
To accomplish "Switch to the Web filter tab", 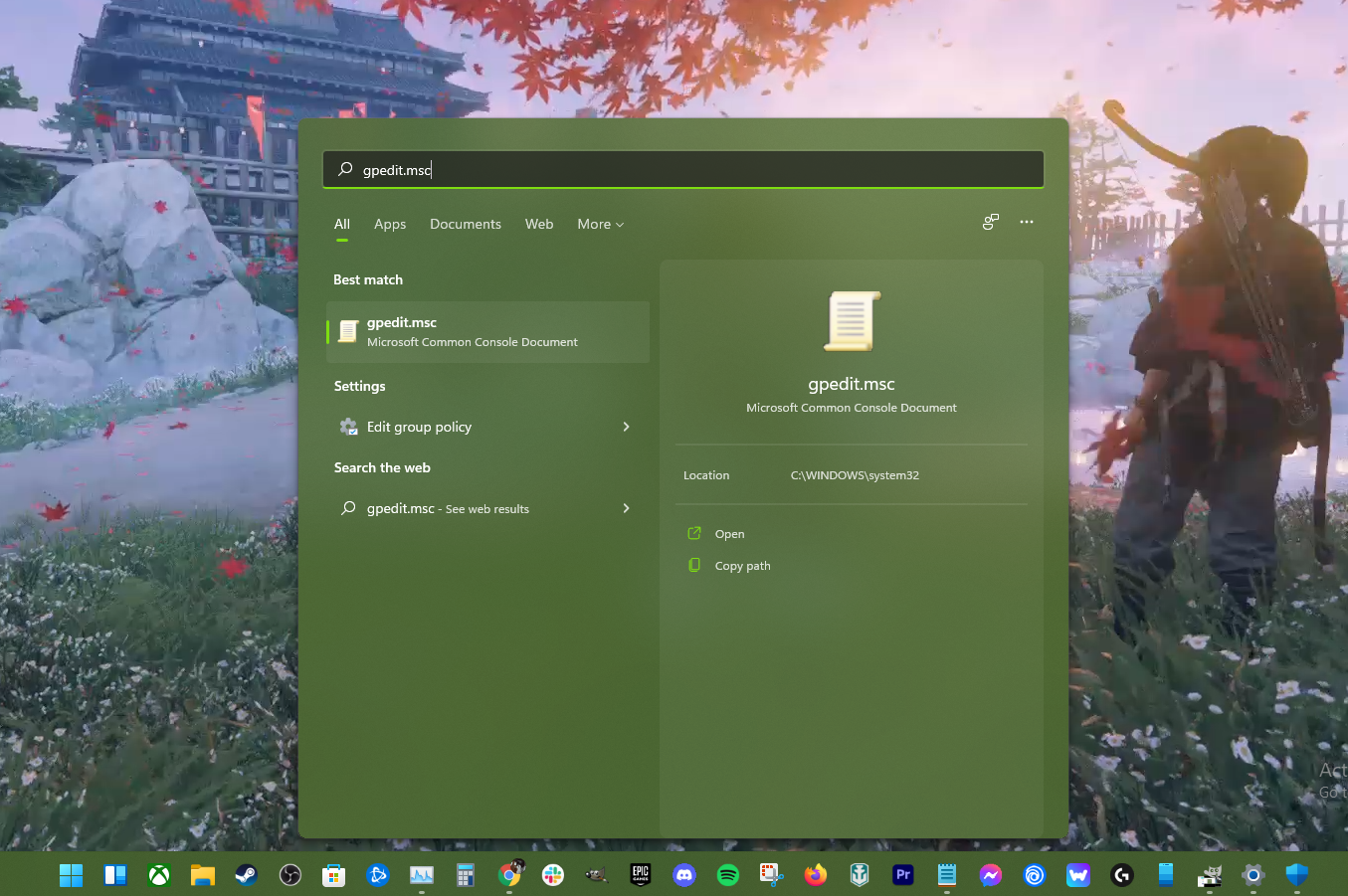I will click(x=539, y=225).
